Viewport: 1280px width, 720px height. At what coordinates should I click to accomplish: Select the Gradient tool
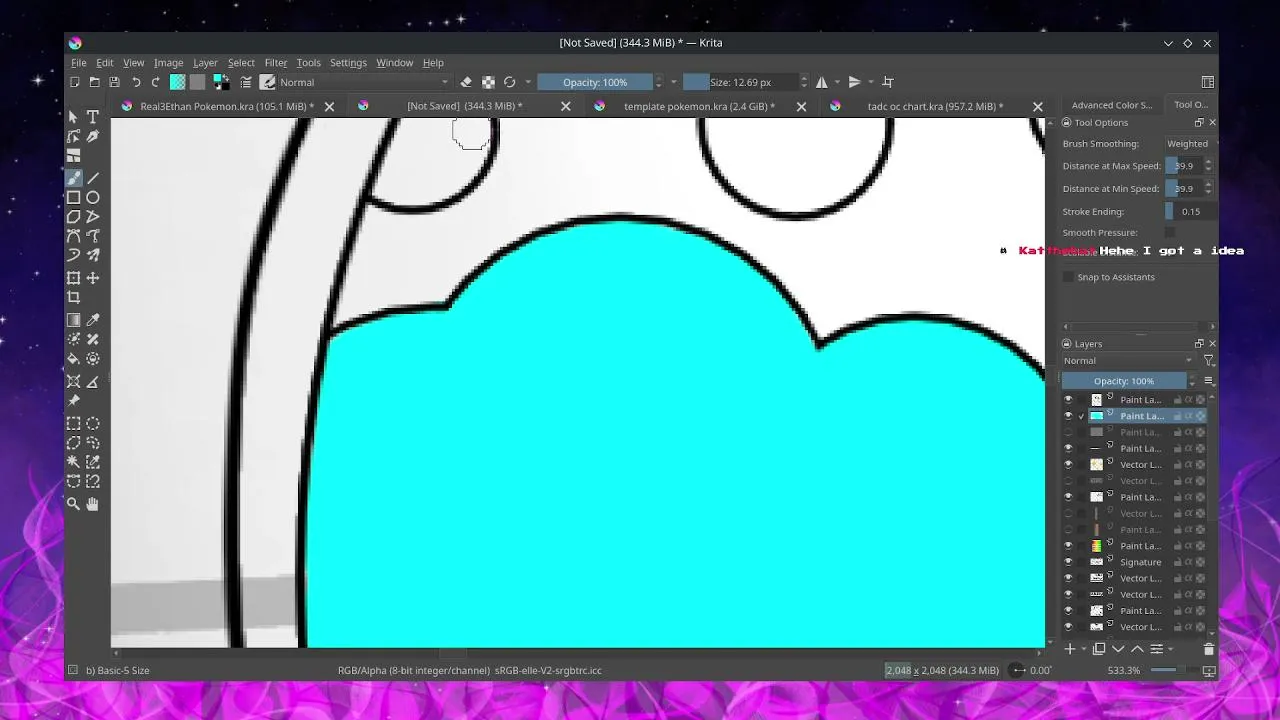74,320
